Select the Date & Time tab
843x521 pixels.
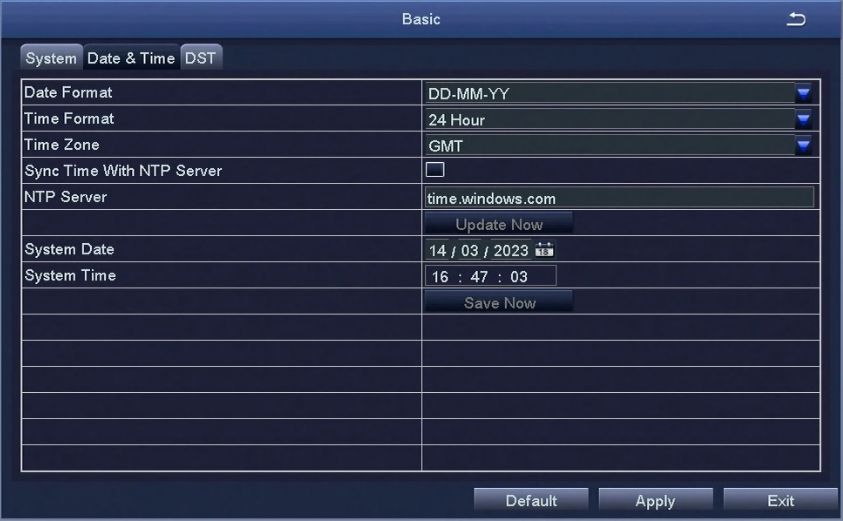tap(130, 58)
